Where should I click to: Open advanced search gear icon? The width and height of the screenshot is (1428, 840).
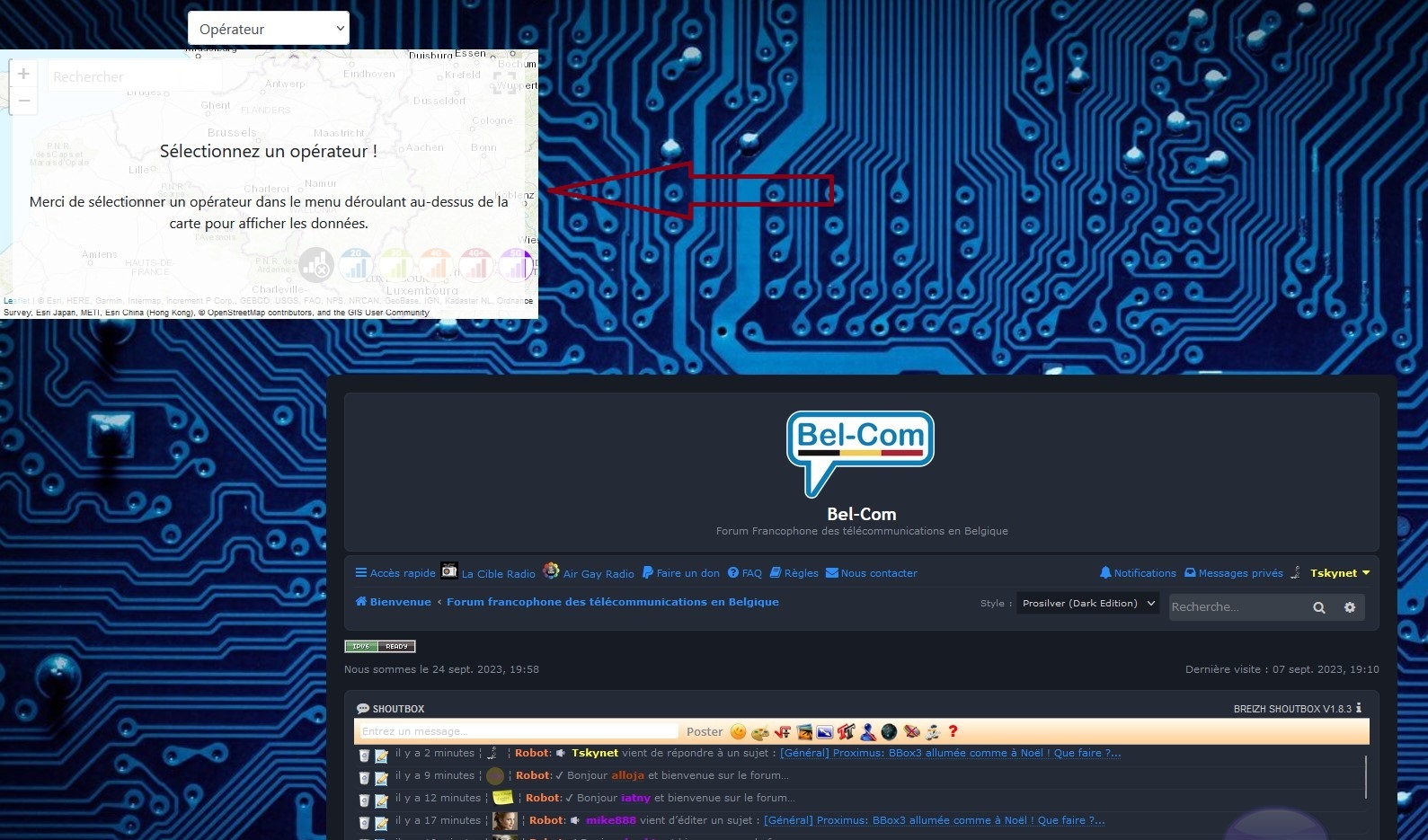1350,607
